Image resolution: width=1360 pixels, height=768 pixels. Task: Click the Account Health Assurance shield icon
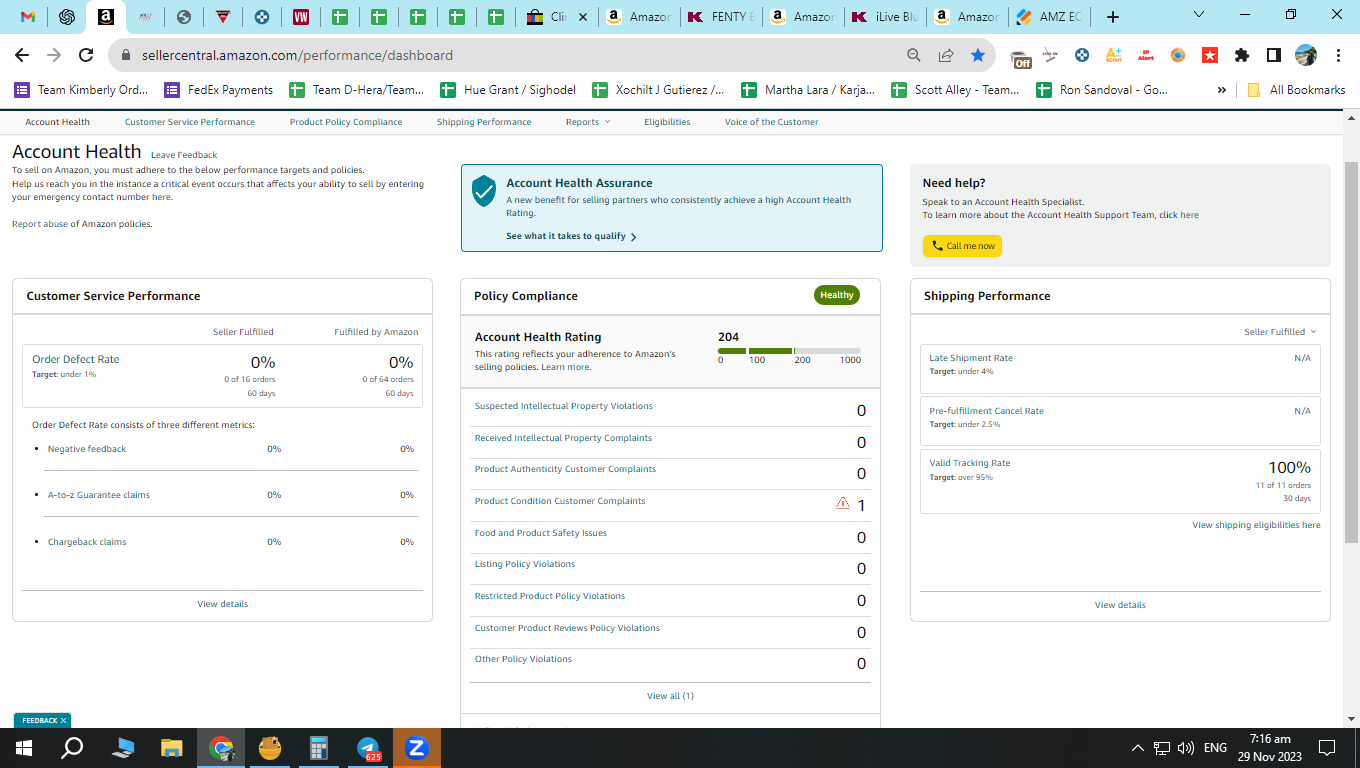(484, 190)
